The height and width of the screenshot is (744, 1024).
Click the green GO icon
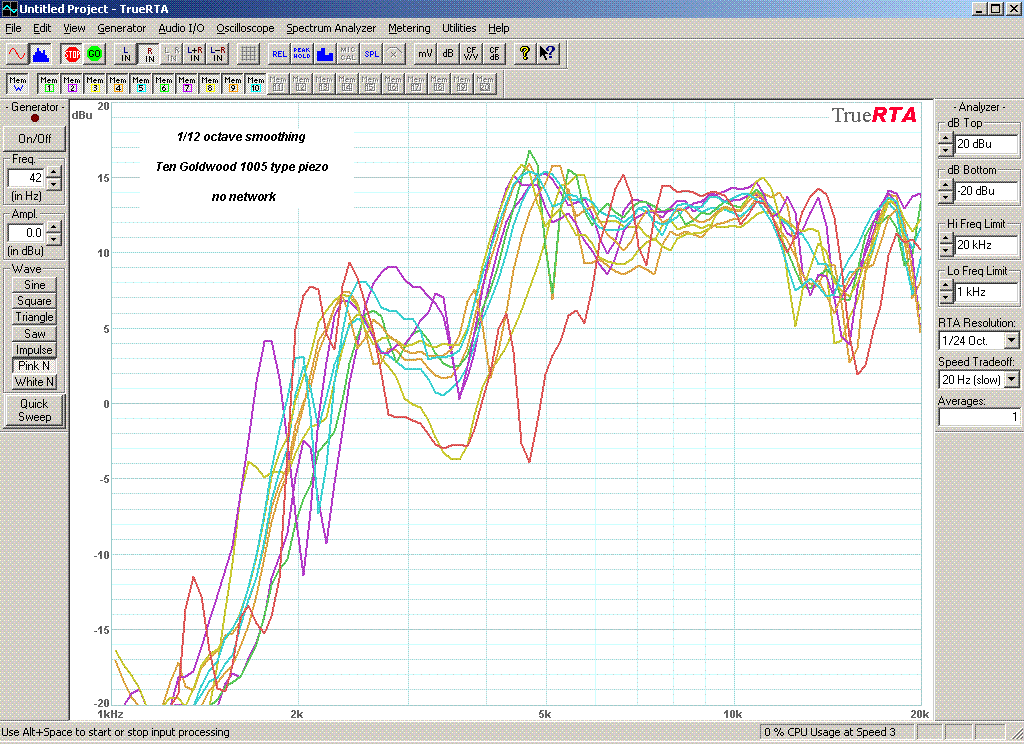[95, 54]
